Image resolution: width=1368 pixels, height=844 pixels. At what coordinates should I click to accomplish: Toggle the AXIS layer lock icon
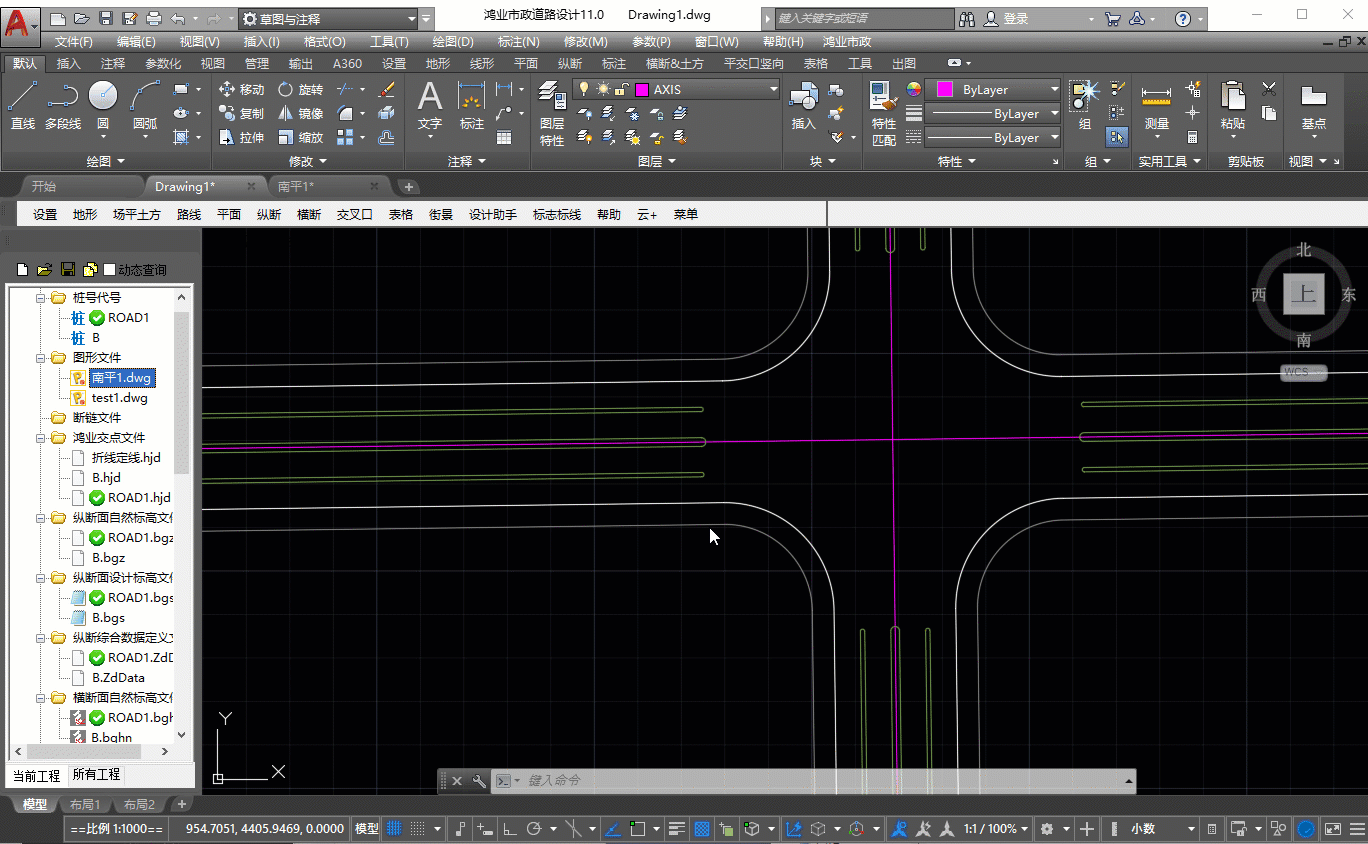(x=620, y=89)
